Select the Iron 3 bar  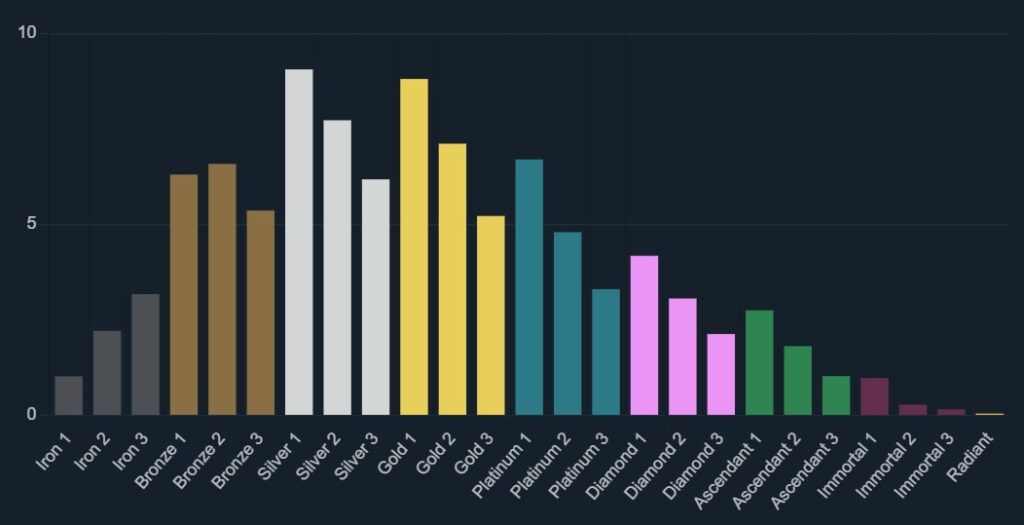(x=145, y=355)
